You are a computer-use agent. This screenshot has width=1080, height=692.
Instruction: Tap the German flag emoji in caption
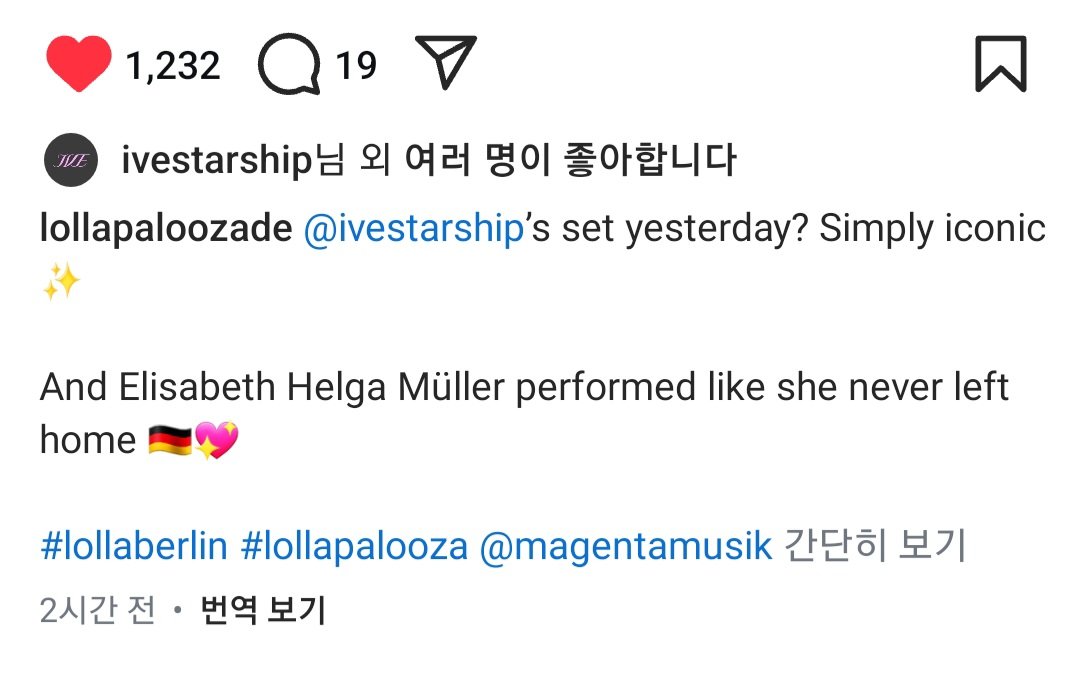[x=170, y=440]
